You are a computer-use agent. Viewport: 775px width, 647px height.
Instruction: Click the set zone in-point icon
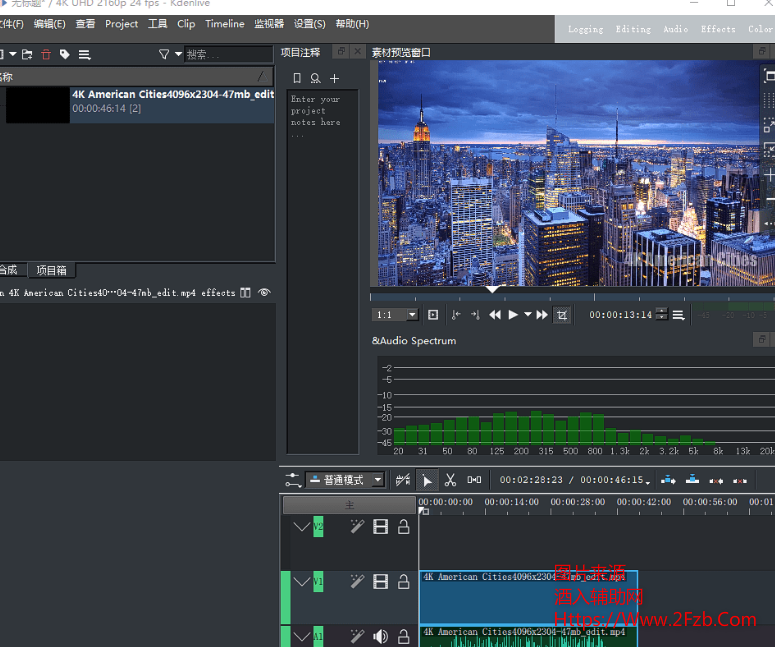point(456,315)
